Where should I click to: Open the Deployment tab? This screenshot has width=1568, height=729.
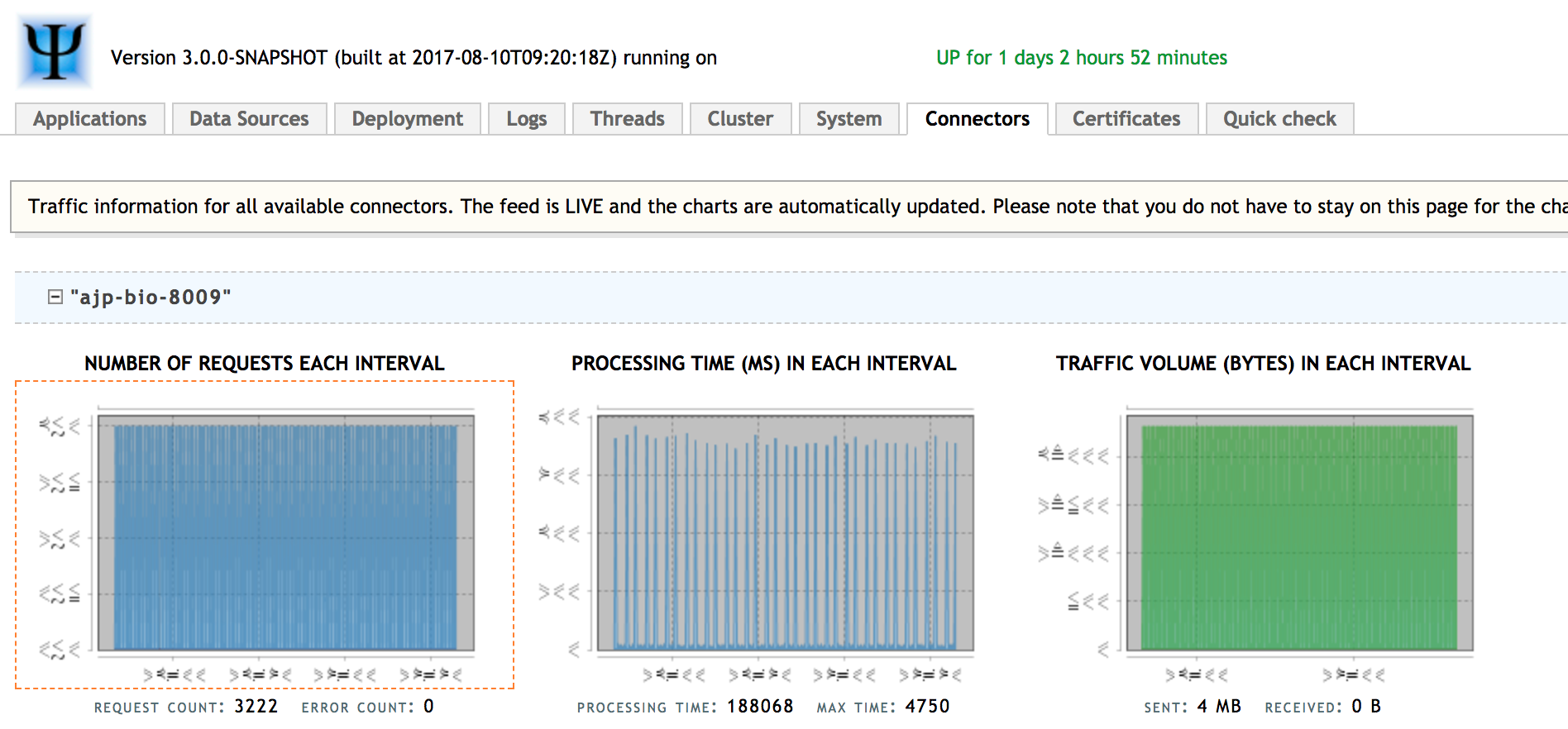[407, 119]
